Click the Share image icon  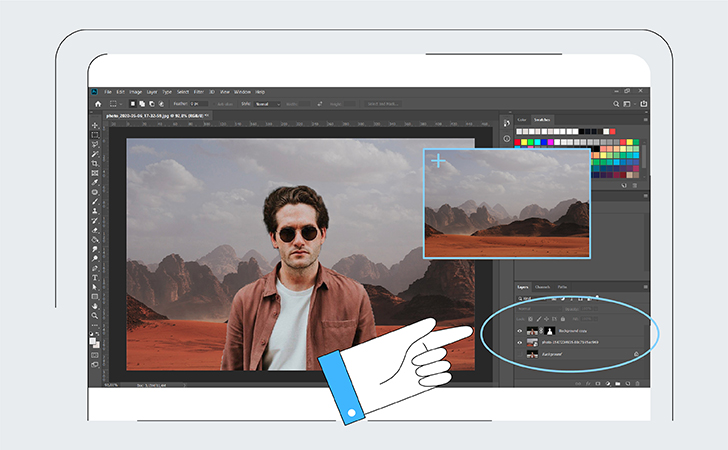[x=644, y=104]
